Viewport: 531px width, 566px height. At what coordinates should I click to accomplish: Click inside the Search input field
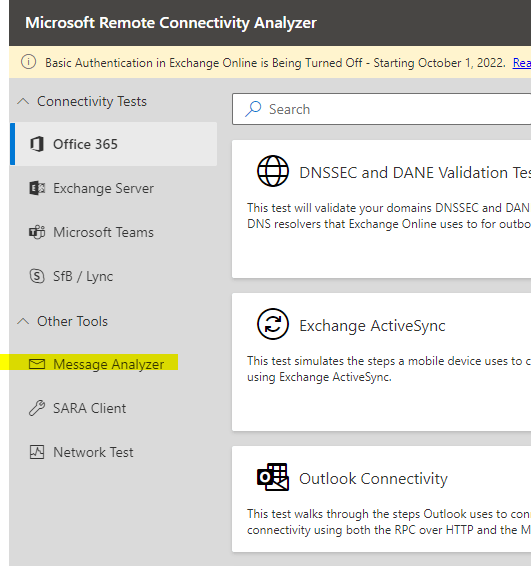pos(382,109)
